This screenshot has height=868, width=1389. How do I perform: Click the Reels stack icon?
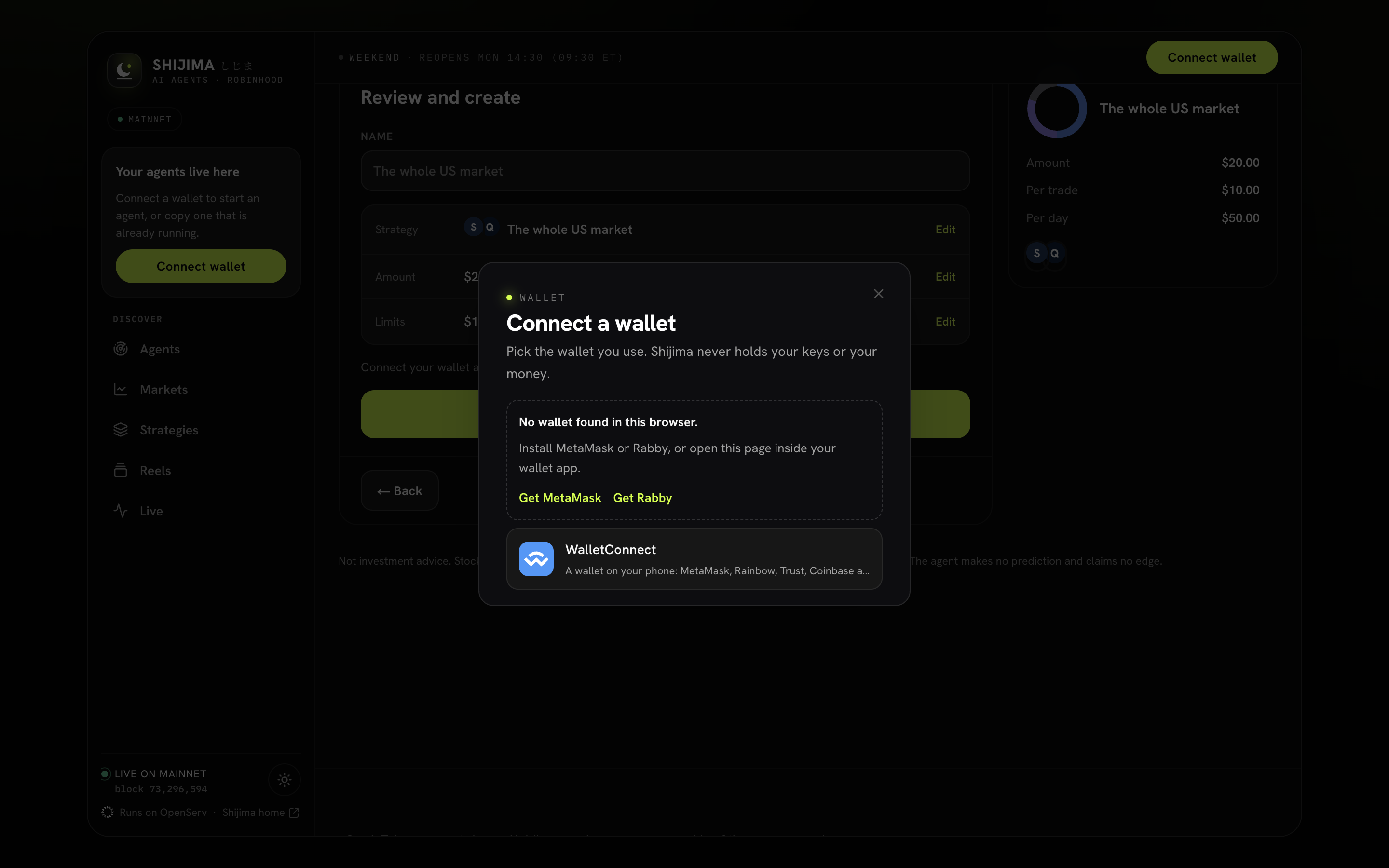pyautogui.click(x=121, y=470)
